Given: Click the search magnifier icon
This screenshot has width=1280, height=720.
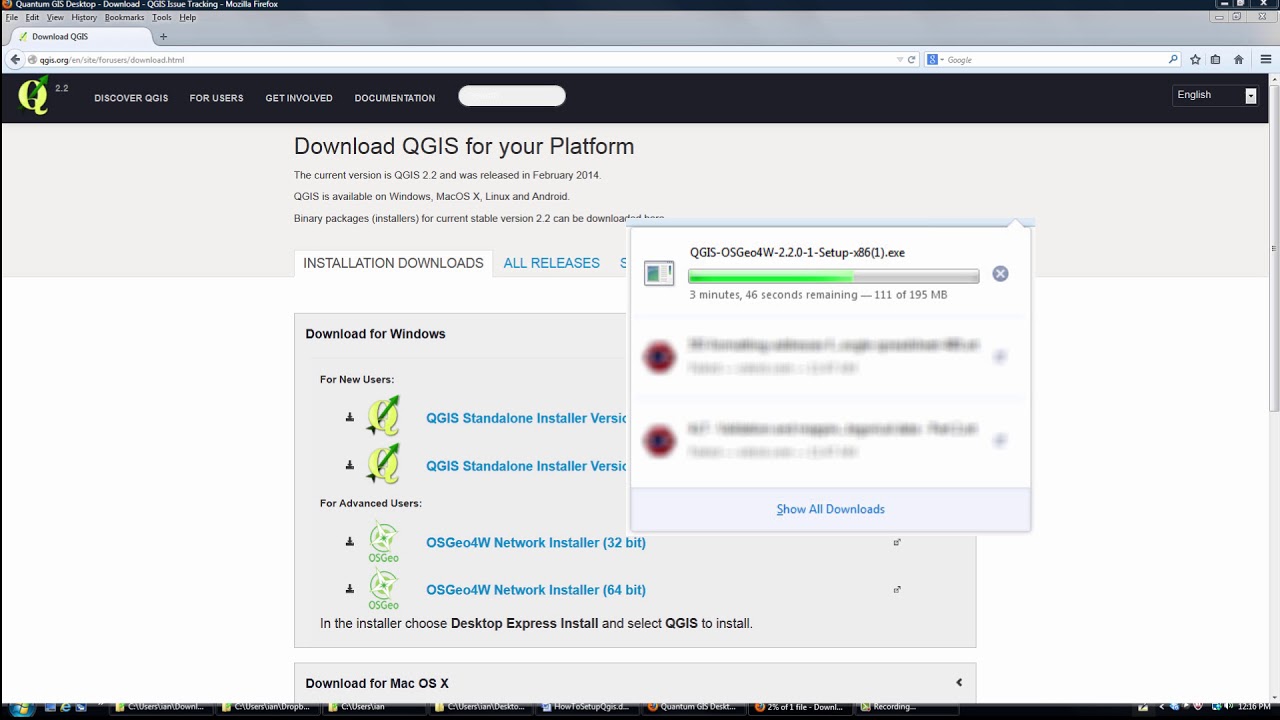Looking at the screenshot, I should pos(1173,60).
